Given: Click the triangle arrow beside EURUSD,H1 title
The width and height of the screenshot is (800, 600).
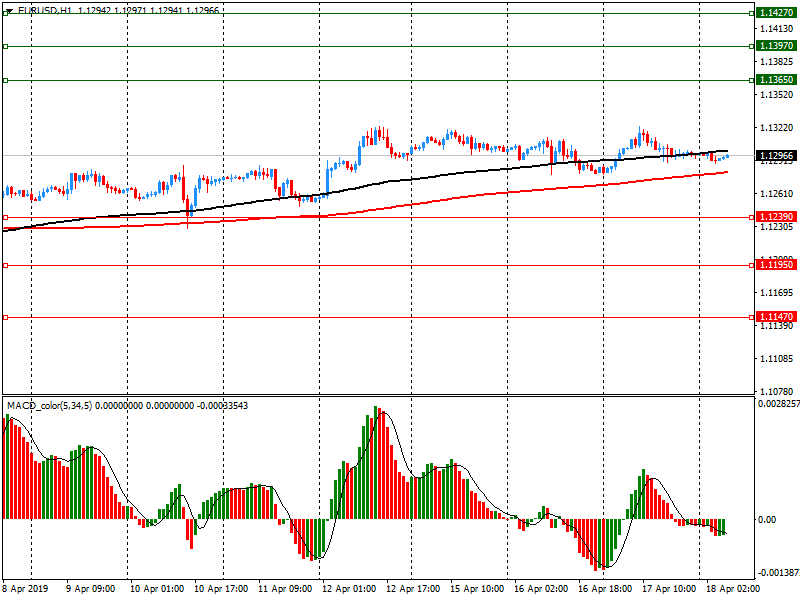Looking at the screenshot, I should (8, 10).
